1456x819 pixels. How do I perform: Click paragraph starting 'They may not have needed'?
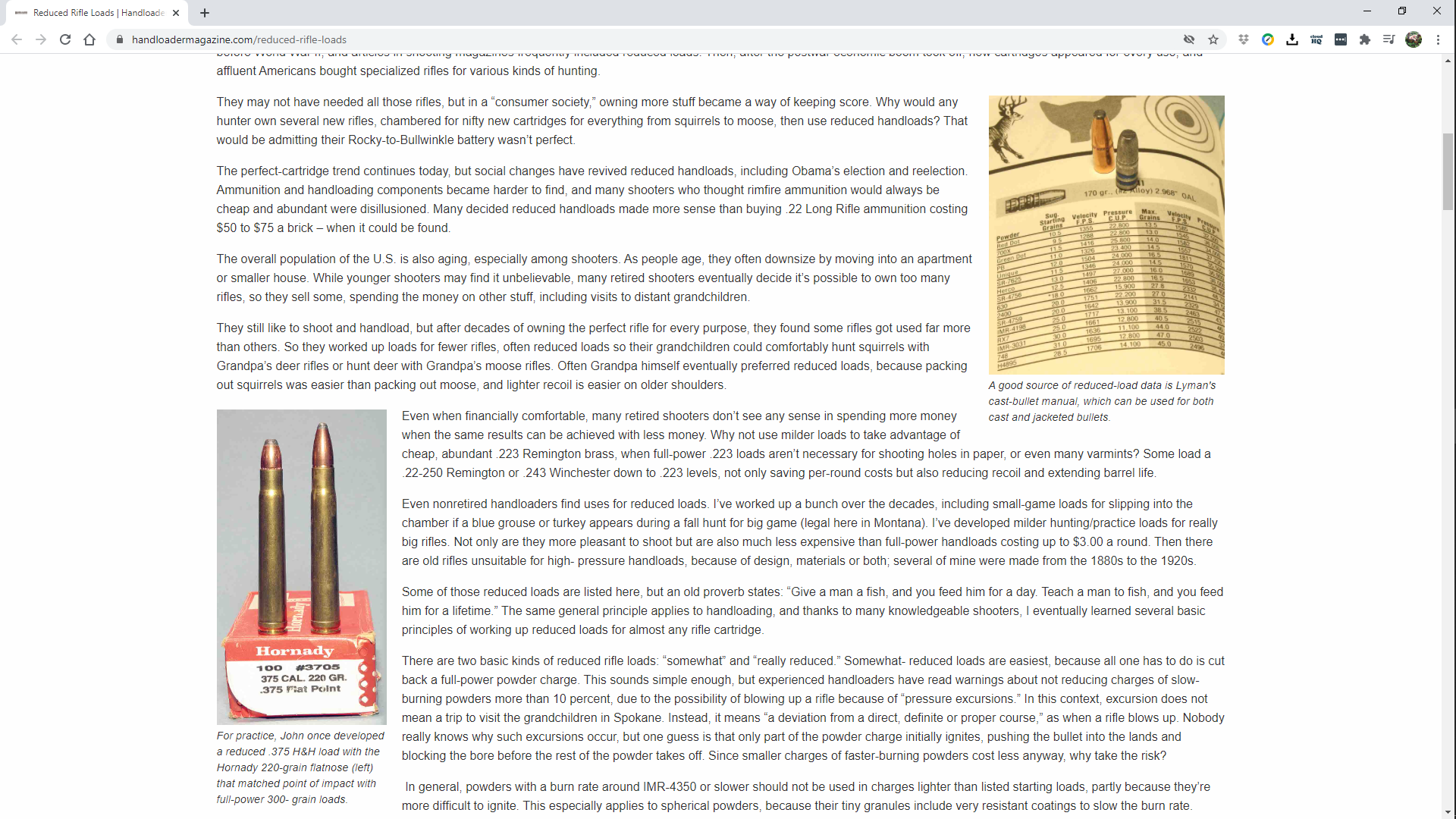point(592,121)
